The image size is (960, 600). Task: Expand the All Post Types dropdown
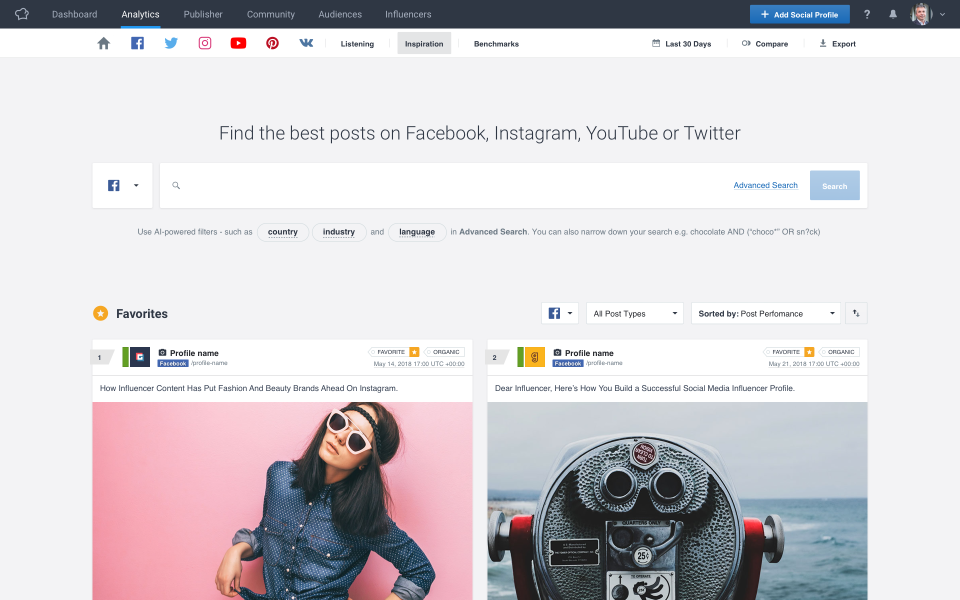635,313
